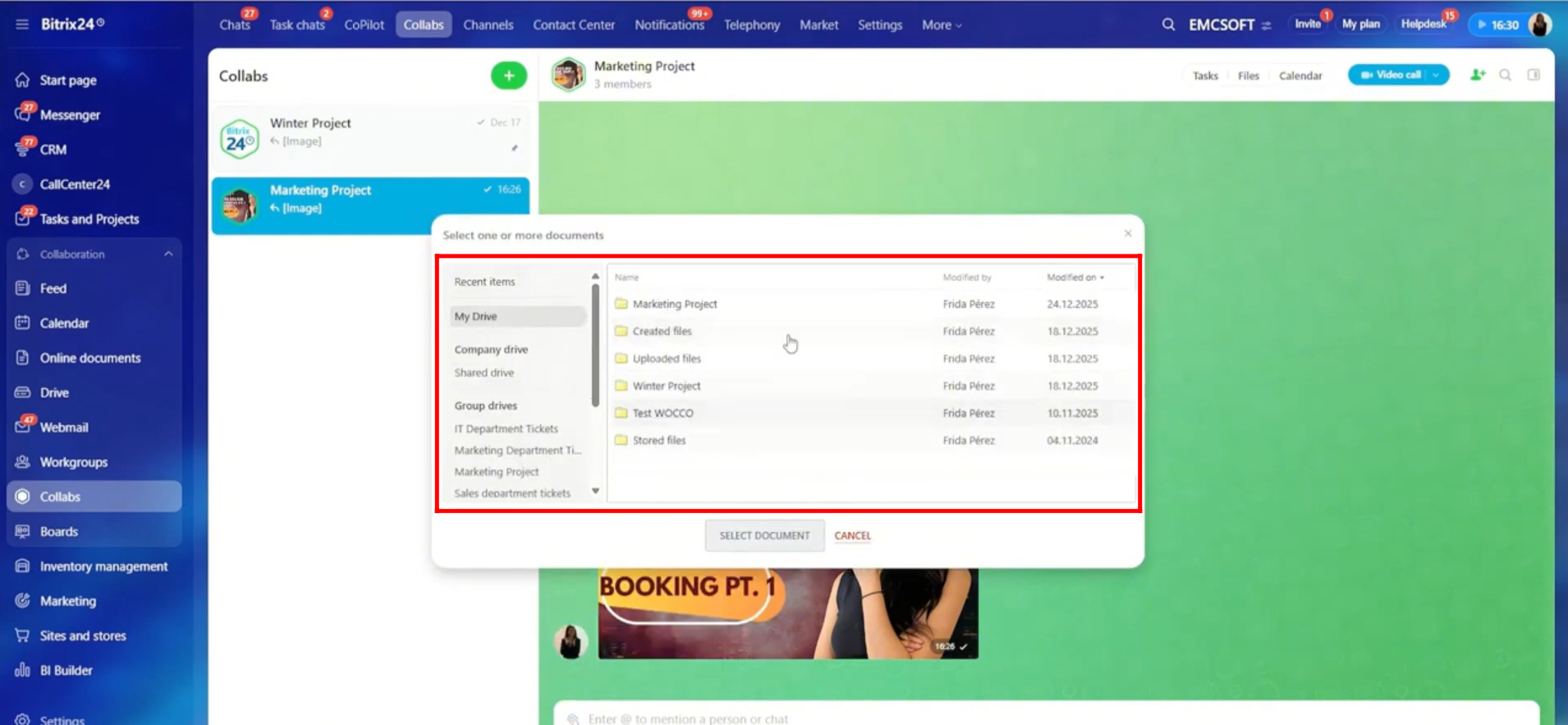Open the Marketing Project folder

tap(674, 304)
